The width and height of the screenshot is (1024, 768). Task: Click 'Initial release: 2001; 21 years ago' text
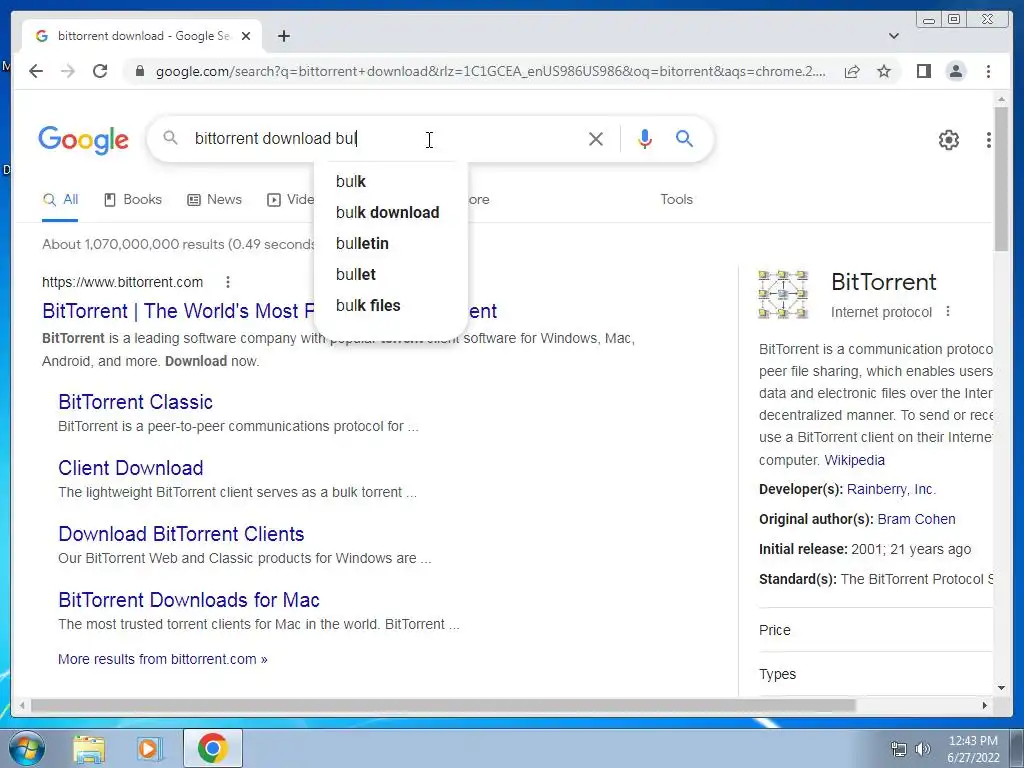pos(865,549)
